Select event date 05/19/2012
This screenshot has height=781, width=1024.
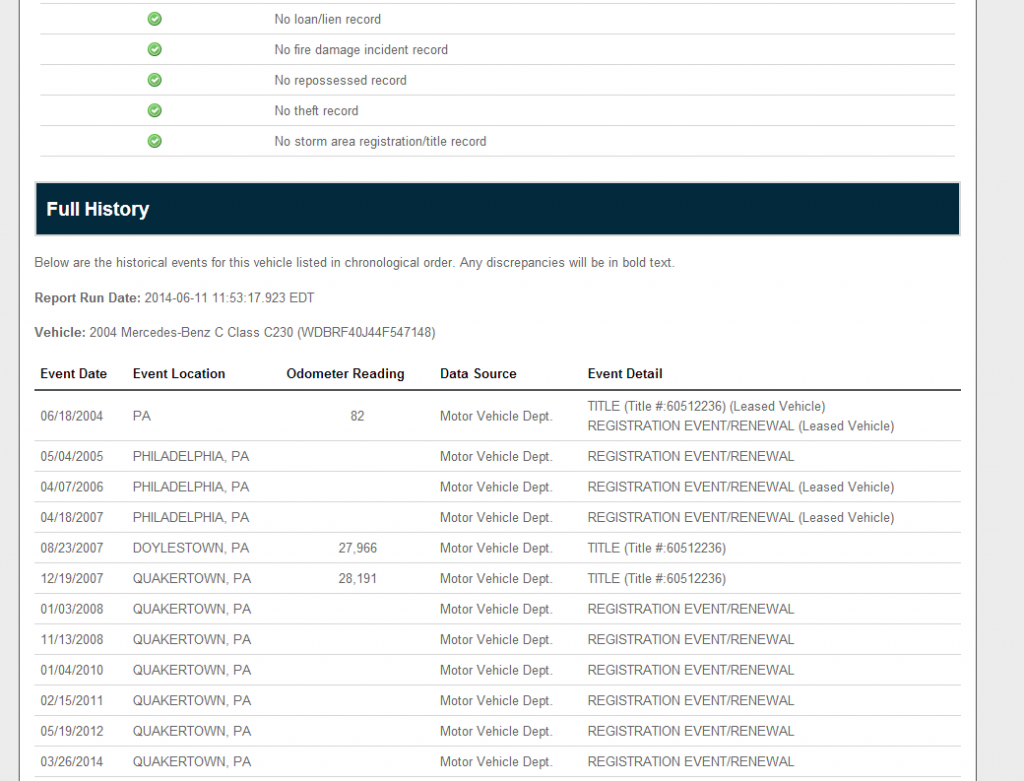click(72, 731)
